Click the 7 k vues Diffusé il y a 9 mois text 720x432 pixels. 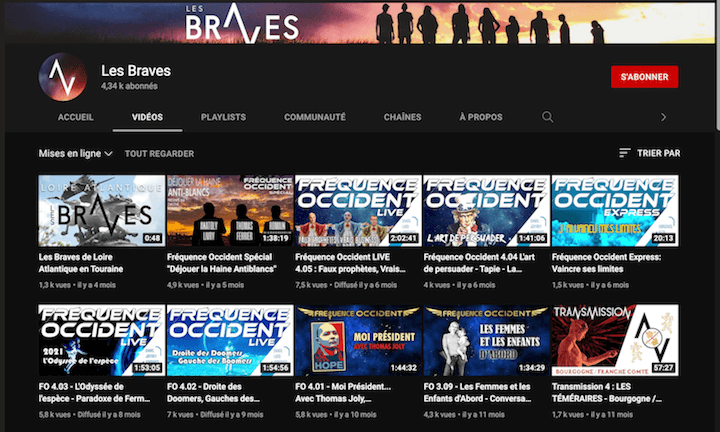(215, 415)
